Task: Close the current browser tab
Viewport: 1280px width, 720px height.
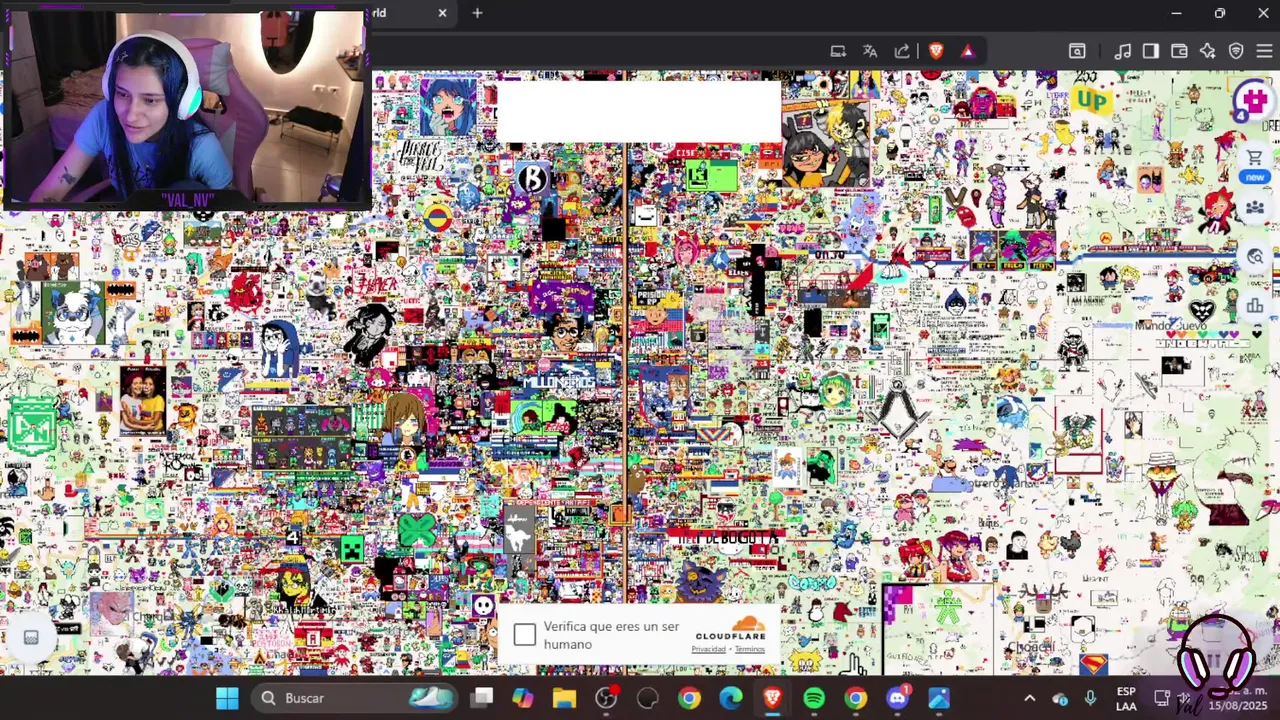Action: click(x=442, y=13)
